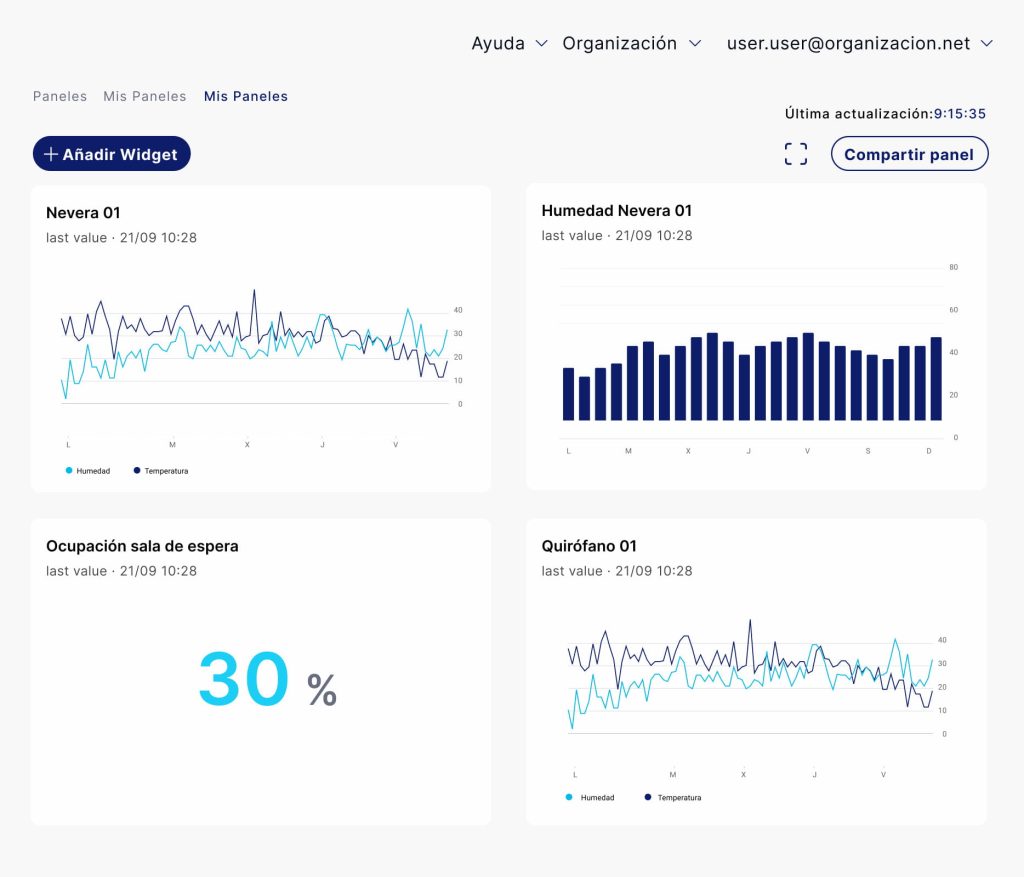The width and height of the screenshot is (1024, 877).
Task: Select the line chart in the Nevera 01 widget
Action: click(255, 350)
